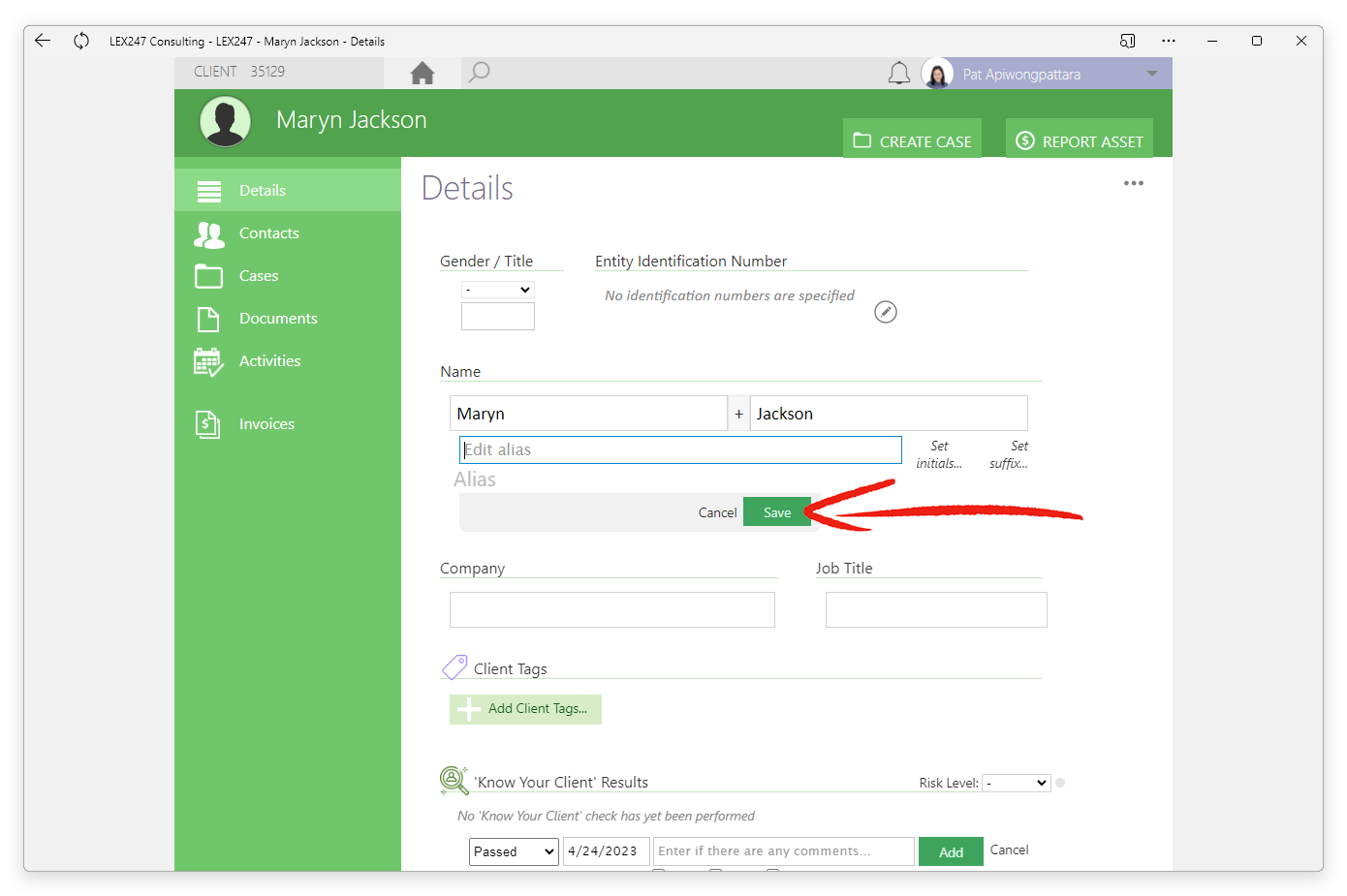Click the Set suffix link

(1009, 454)
